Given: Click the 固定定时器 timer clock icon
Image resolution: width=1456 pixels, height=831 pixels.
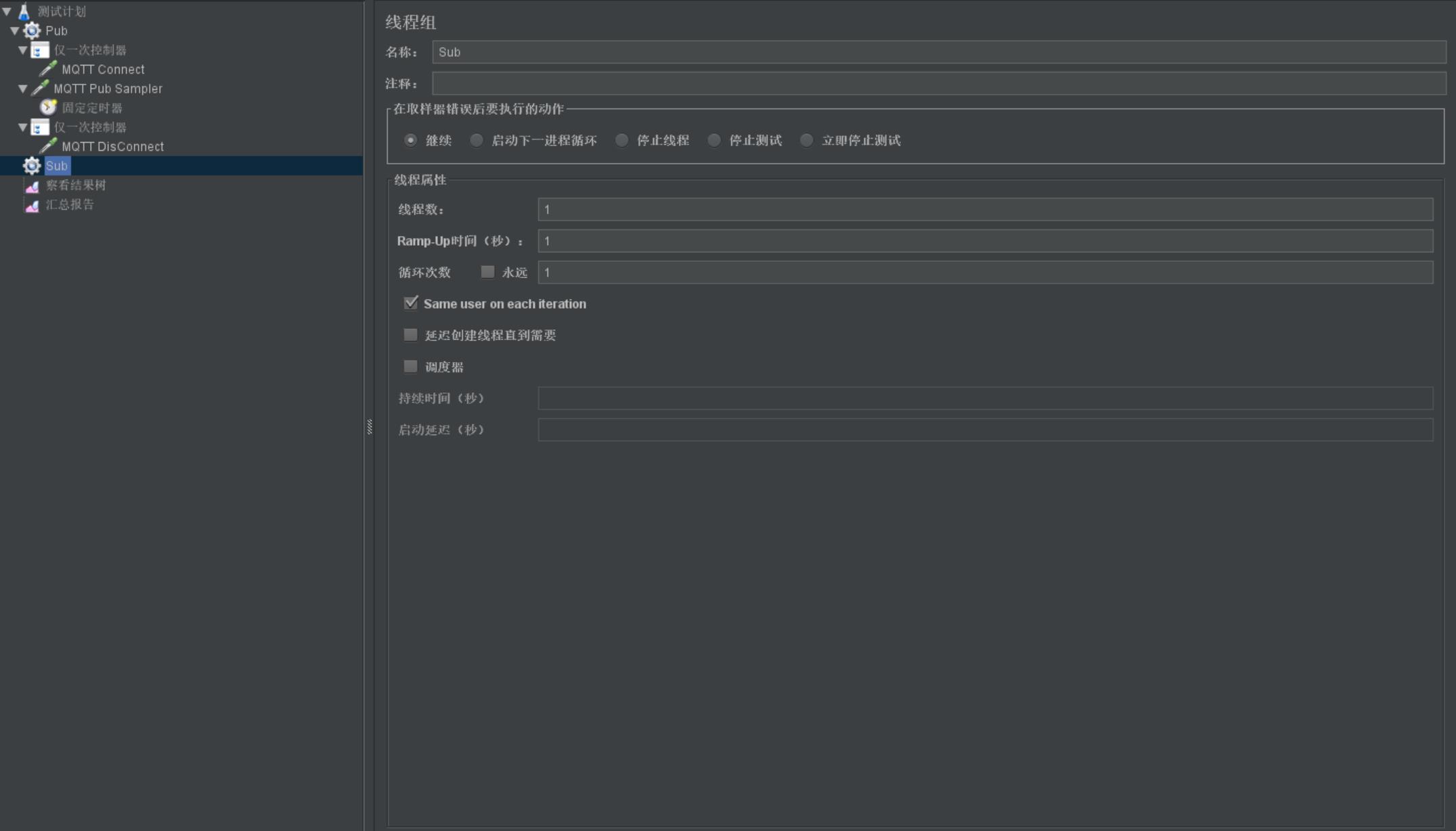Looking at the screenshot, I should pyautogui.click(x=48, y=108).
